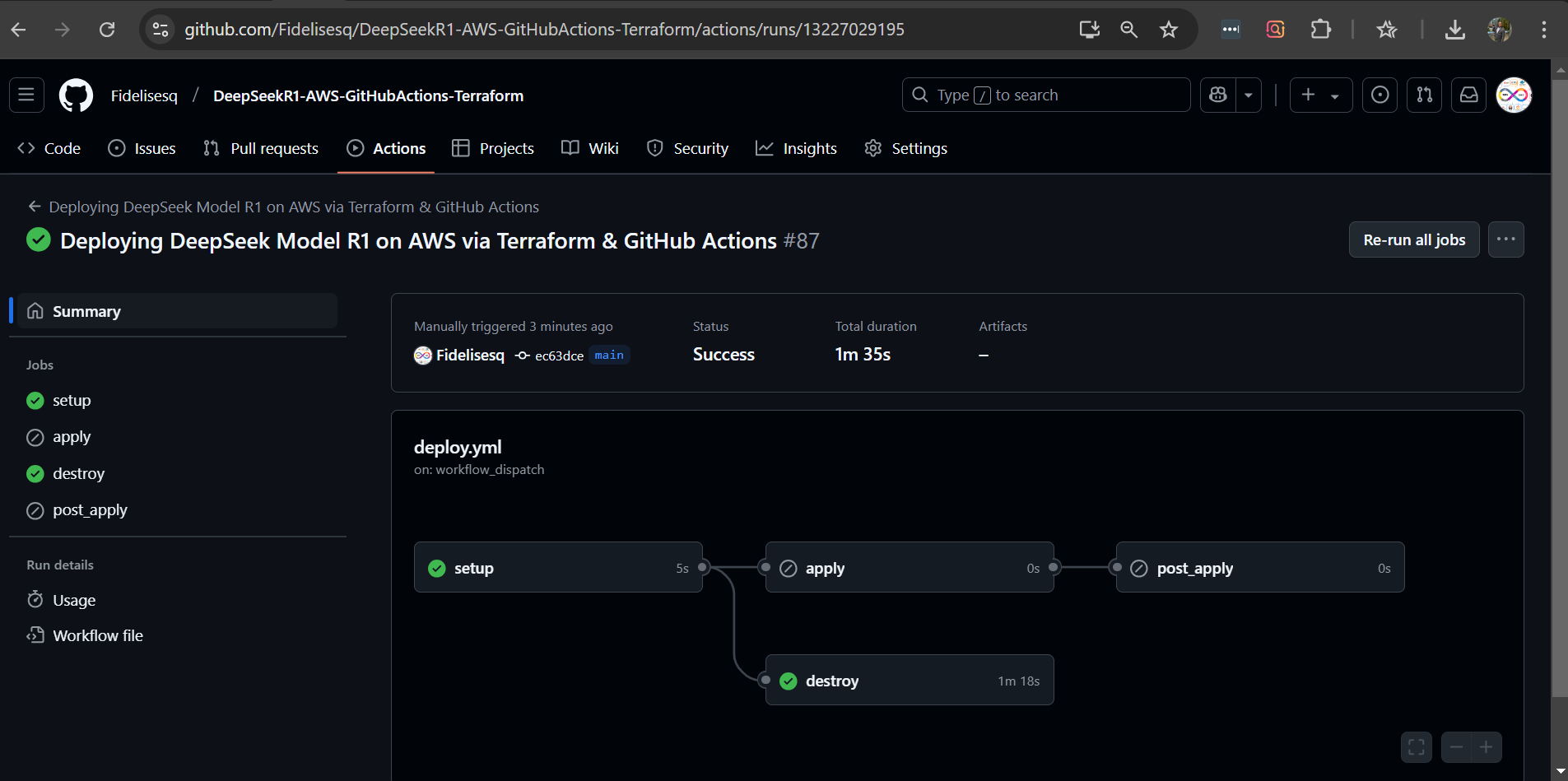Open the run options three-dot menu
Image resolution: width=1568 pixels, height=781 pixels.
[x=1505, y=239]
